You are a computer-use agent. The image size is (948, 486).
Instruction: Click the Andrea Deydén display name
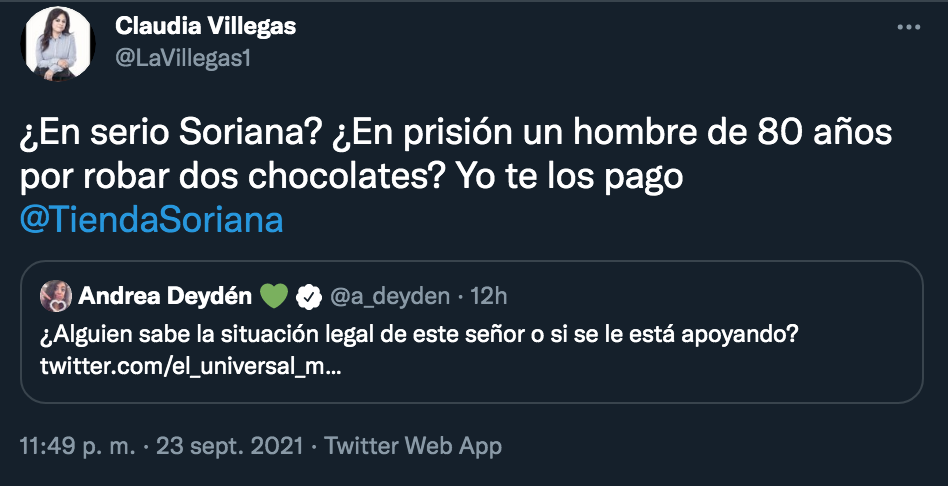click(x=164, y=296)
